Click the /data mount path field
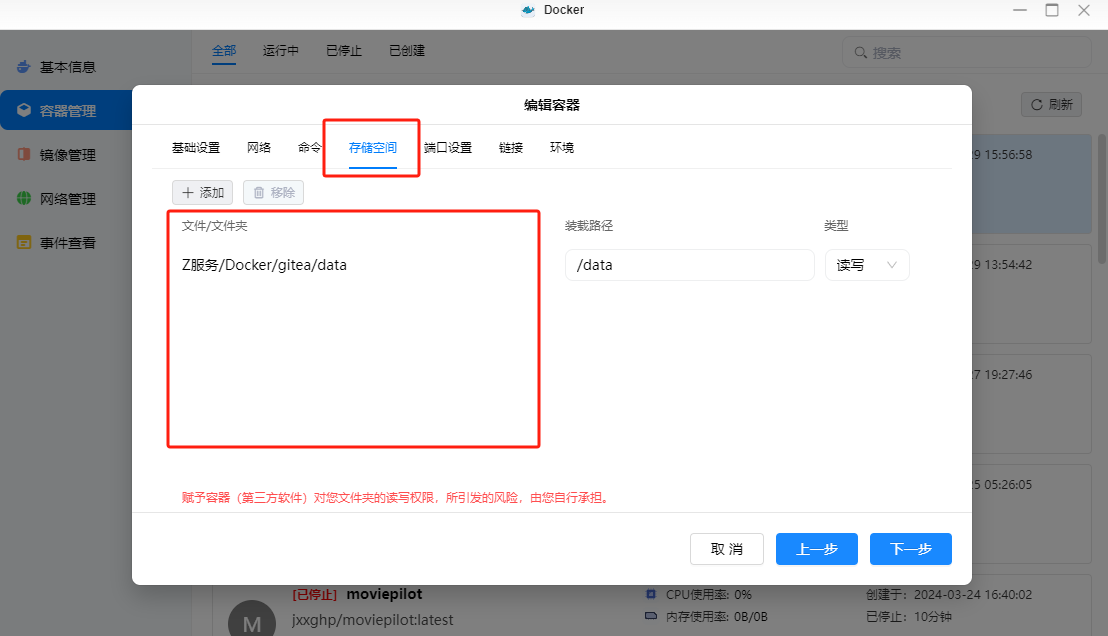 pyautogui.click(x=689, y=265)
